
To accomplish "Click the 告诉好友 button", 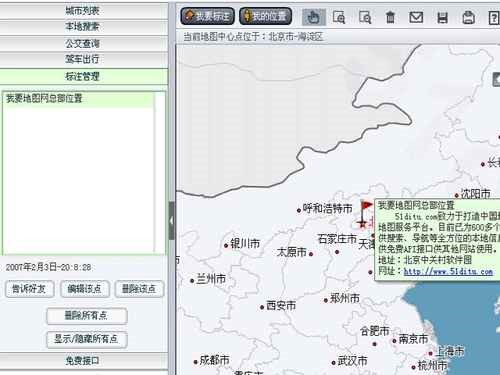I will 30,289.
